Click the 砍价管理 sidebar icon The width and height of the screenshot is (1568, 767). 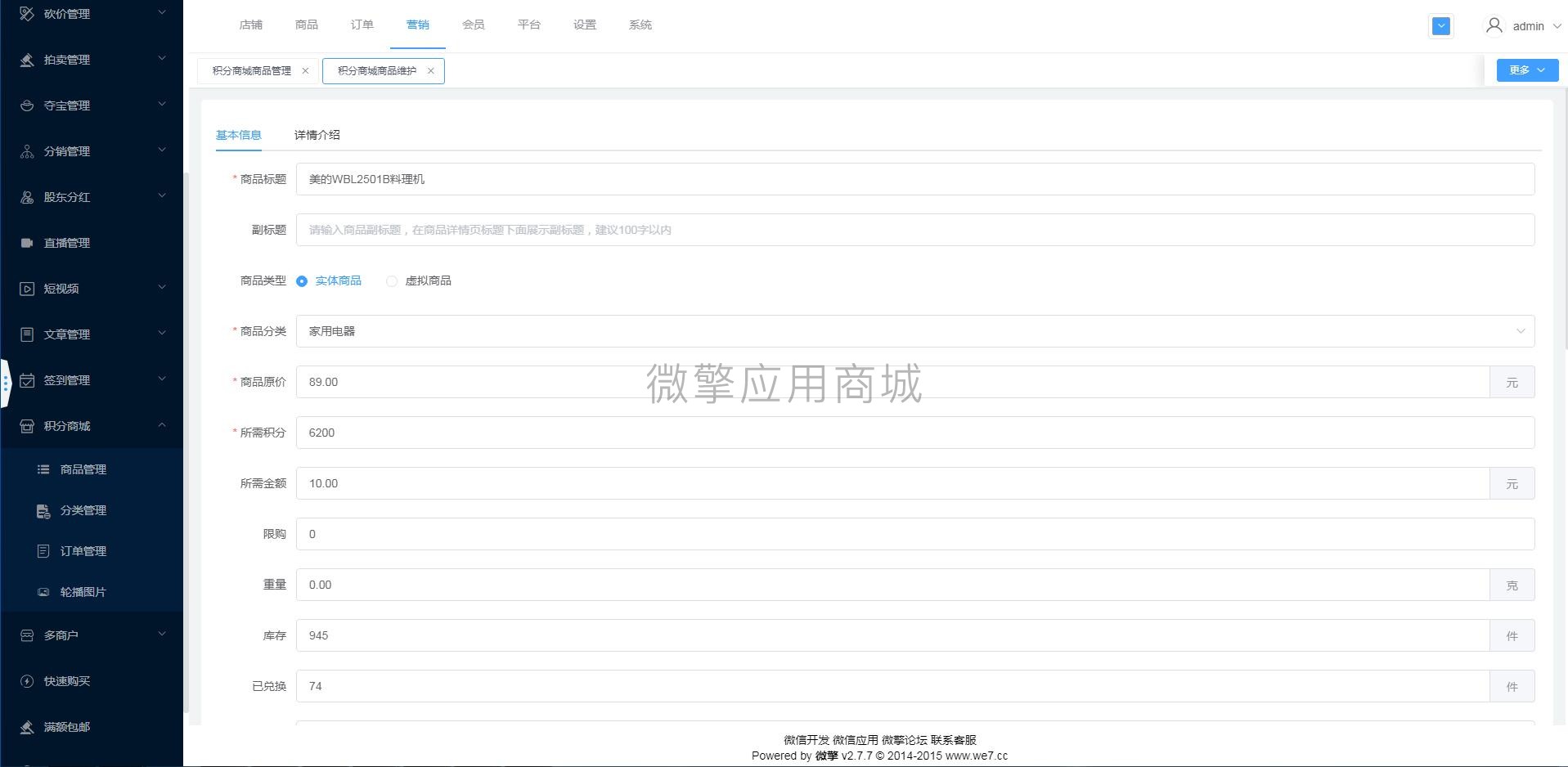pyautogui.click(x=27, y=14)
